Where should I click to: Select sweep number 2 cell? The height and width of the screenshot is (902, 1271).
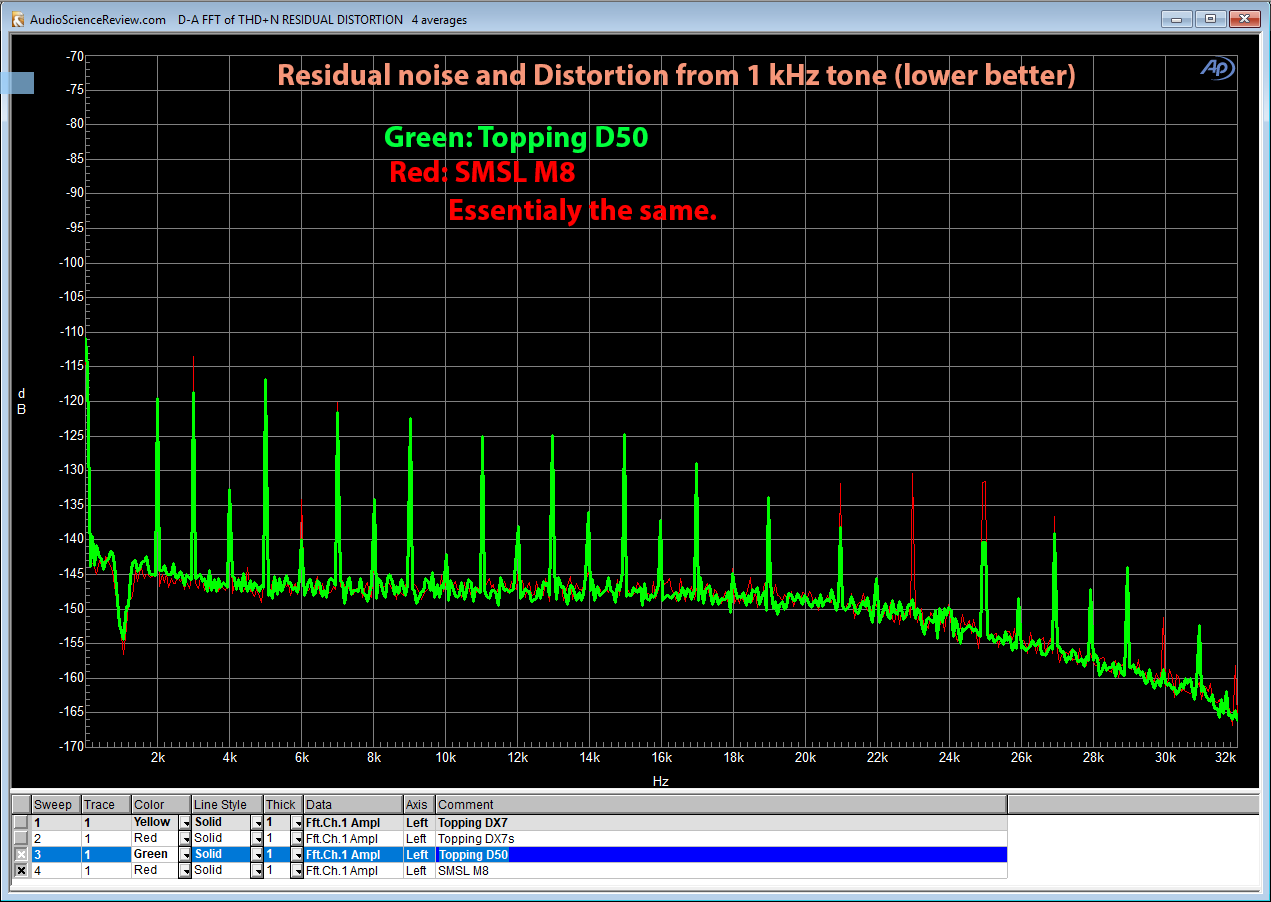(x=55, y=838)
